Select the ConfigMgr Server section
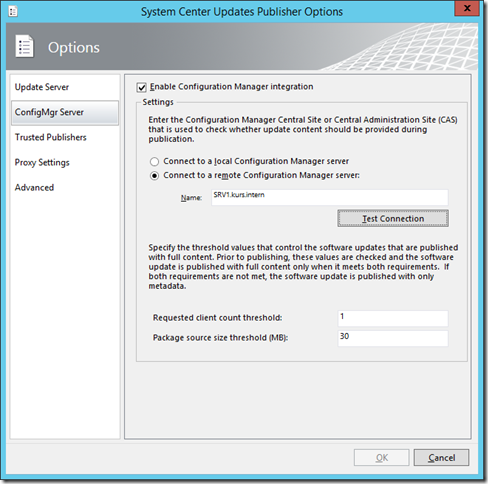Screen dimensions: 488x484 point(65,113)
